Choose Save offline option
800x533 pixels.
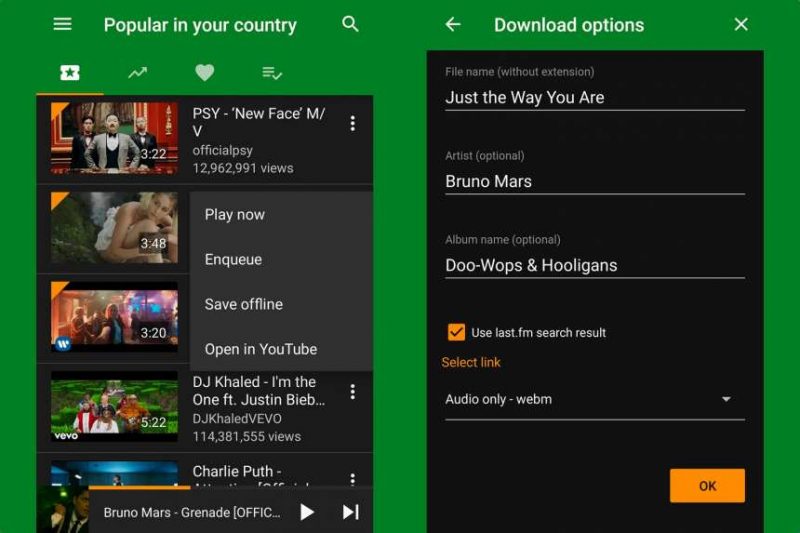(x=244, y=304)
